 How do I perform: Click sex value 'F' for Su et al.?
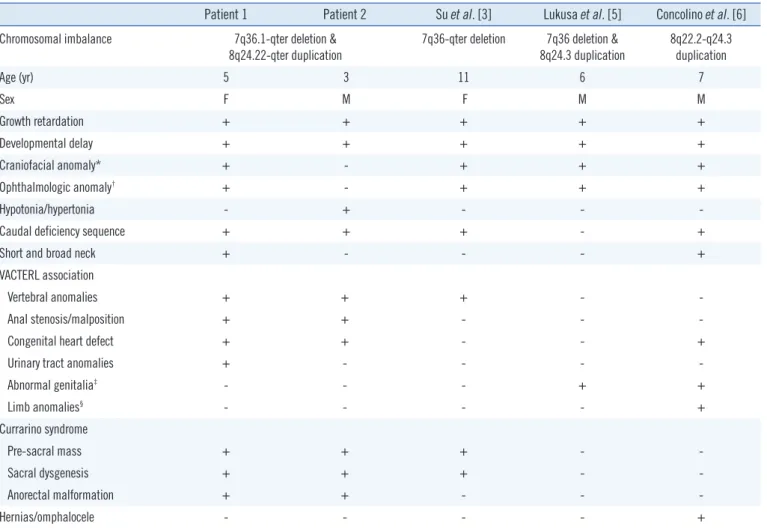click(464, 99)
